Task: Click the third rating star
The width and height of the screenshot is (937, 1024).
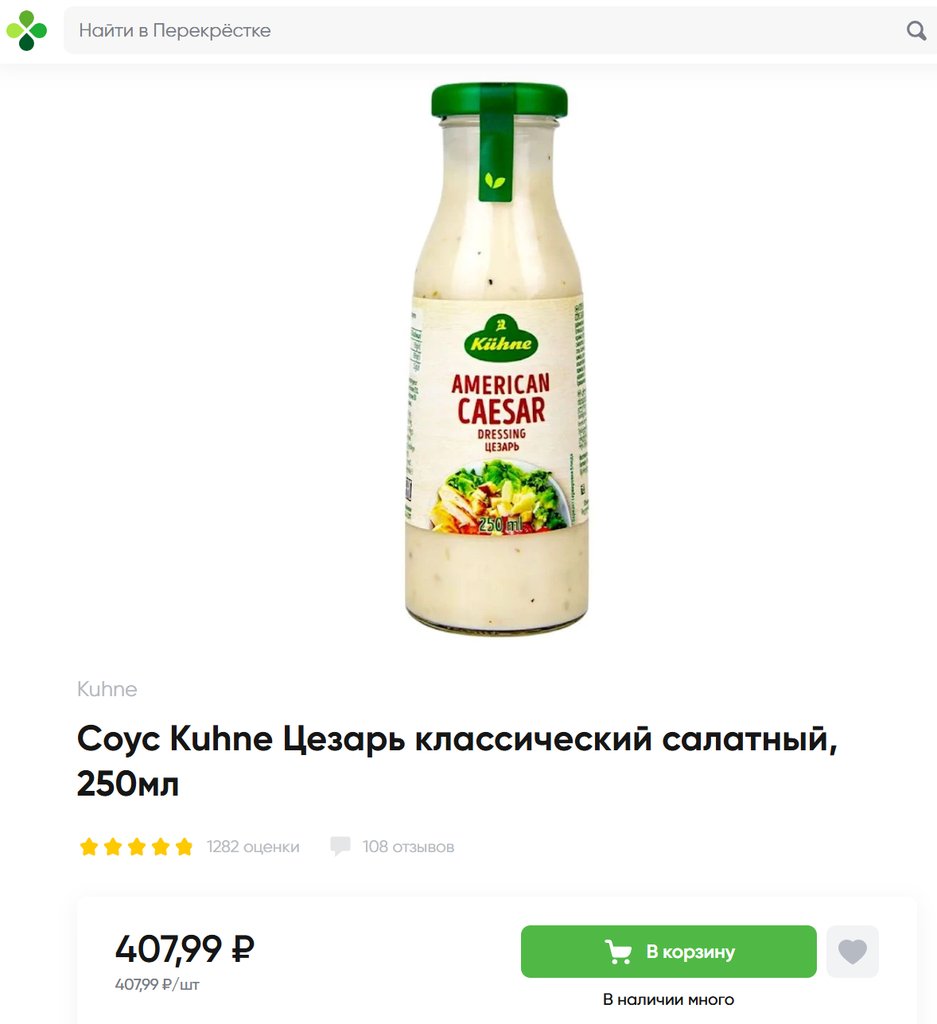Action: 136,847
